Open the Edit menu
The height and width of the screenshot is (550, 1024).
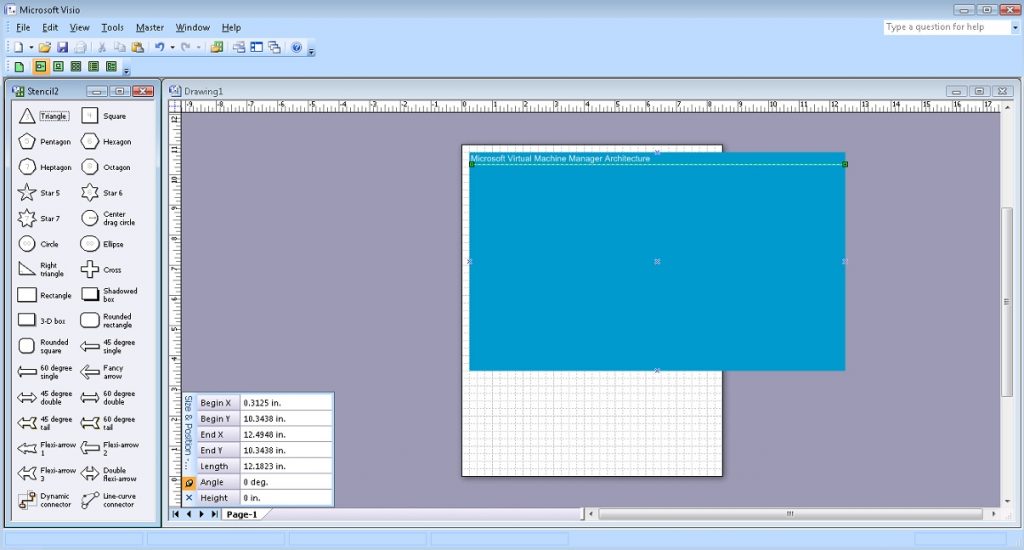[50, 27]
